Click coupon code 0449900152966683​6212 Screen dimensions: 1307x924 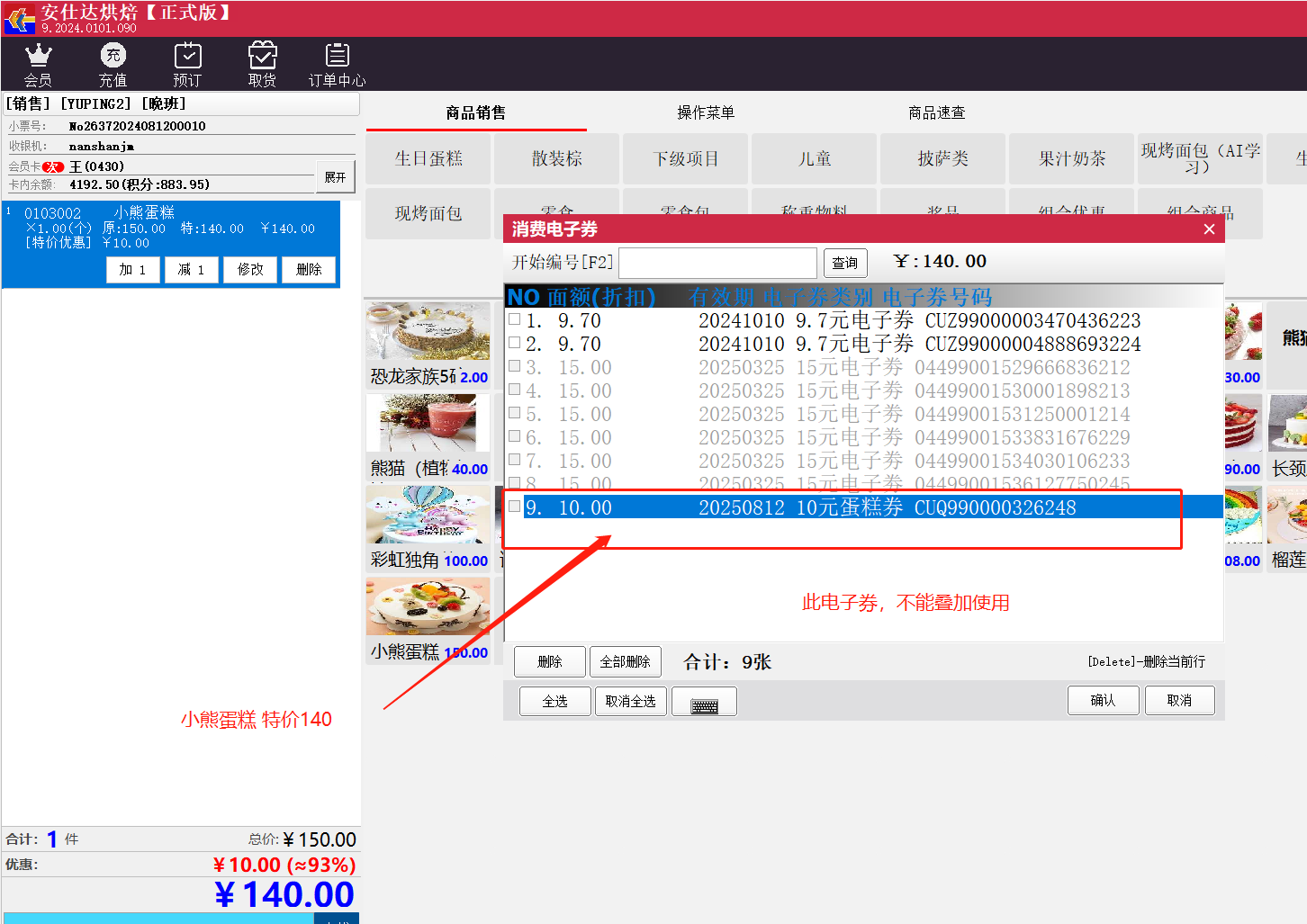point(1022,367)
